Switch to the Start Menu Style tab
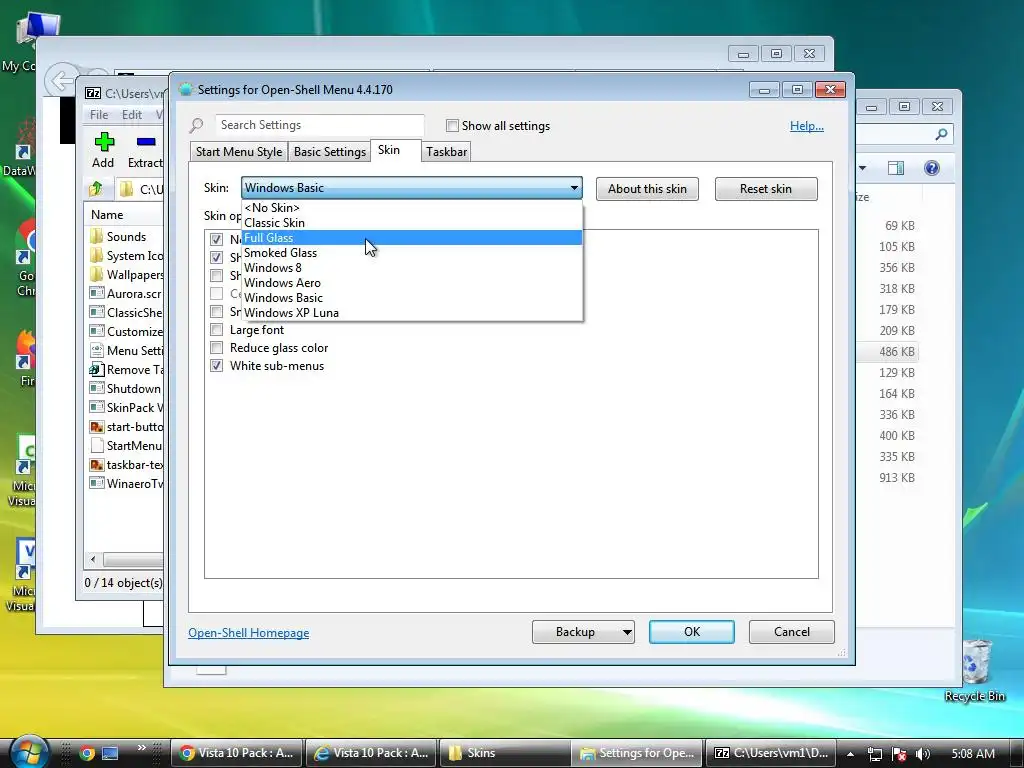 [238, 152]
